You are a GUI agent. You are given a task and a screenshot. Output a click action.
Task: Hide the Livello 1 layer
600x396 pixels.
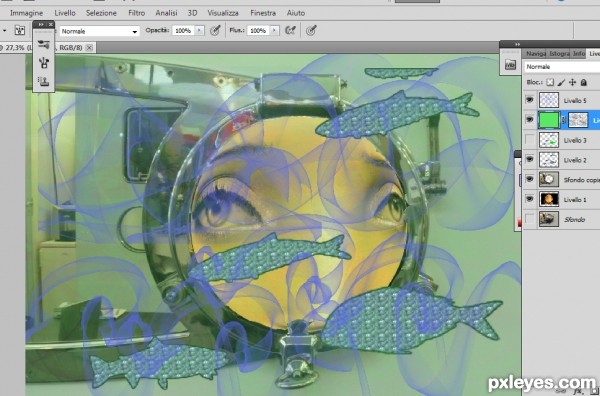(x=530, y=199)
